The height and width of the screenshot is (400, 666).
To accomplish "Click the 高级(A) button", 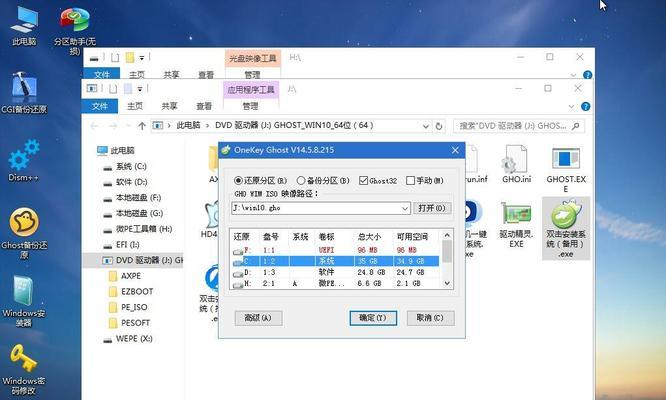I will [258, 318].
